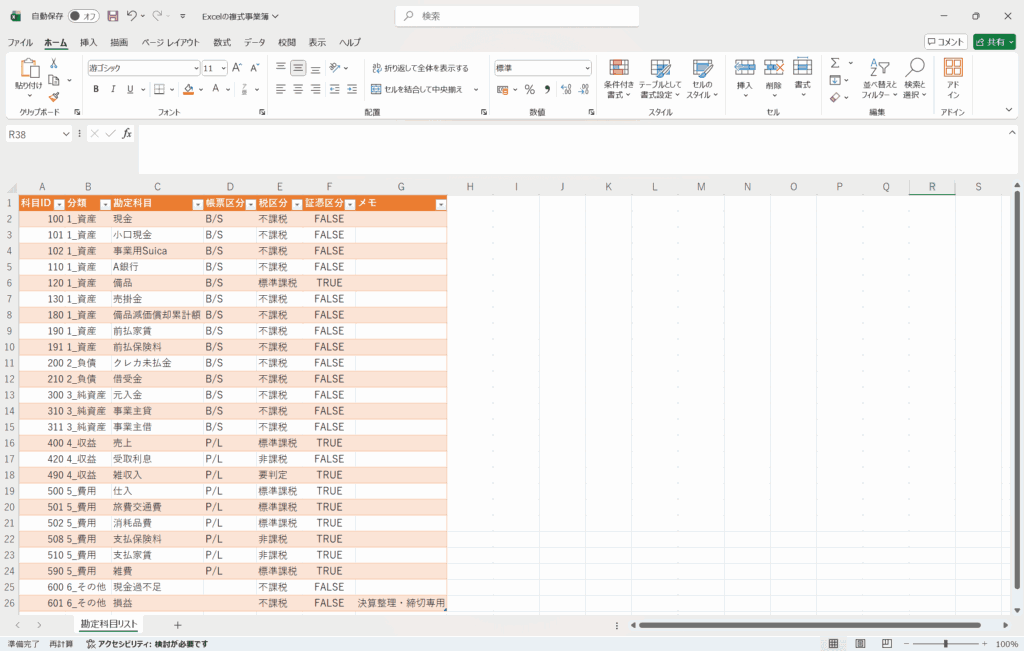Viewport: 1024px width, 651px height.
Task: Apply Bold formatting
Action: 96,89
